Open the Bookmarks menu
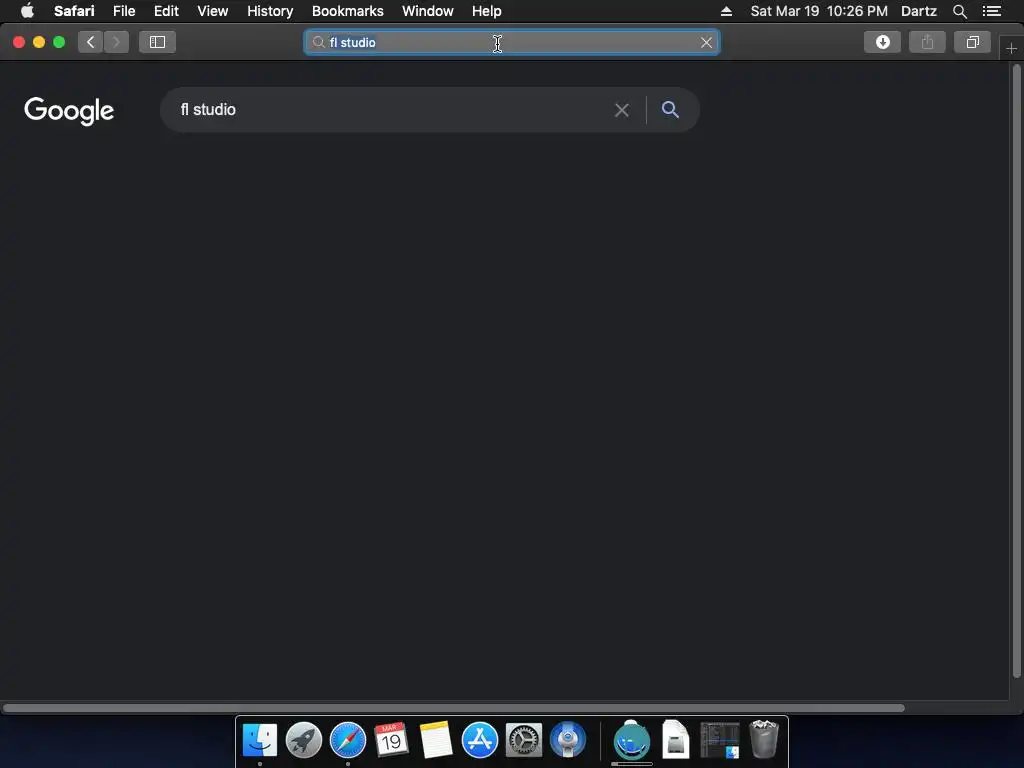This screenshot has width=1024, height=768. pyautogui.click(x=347, y=11)
